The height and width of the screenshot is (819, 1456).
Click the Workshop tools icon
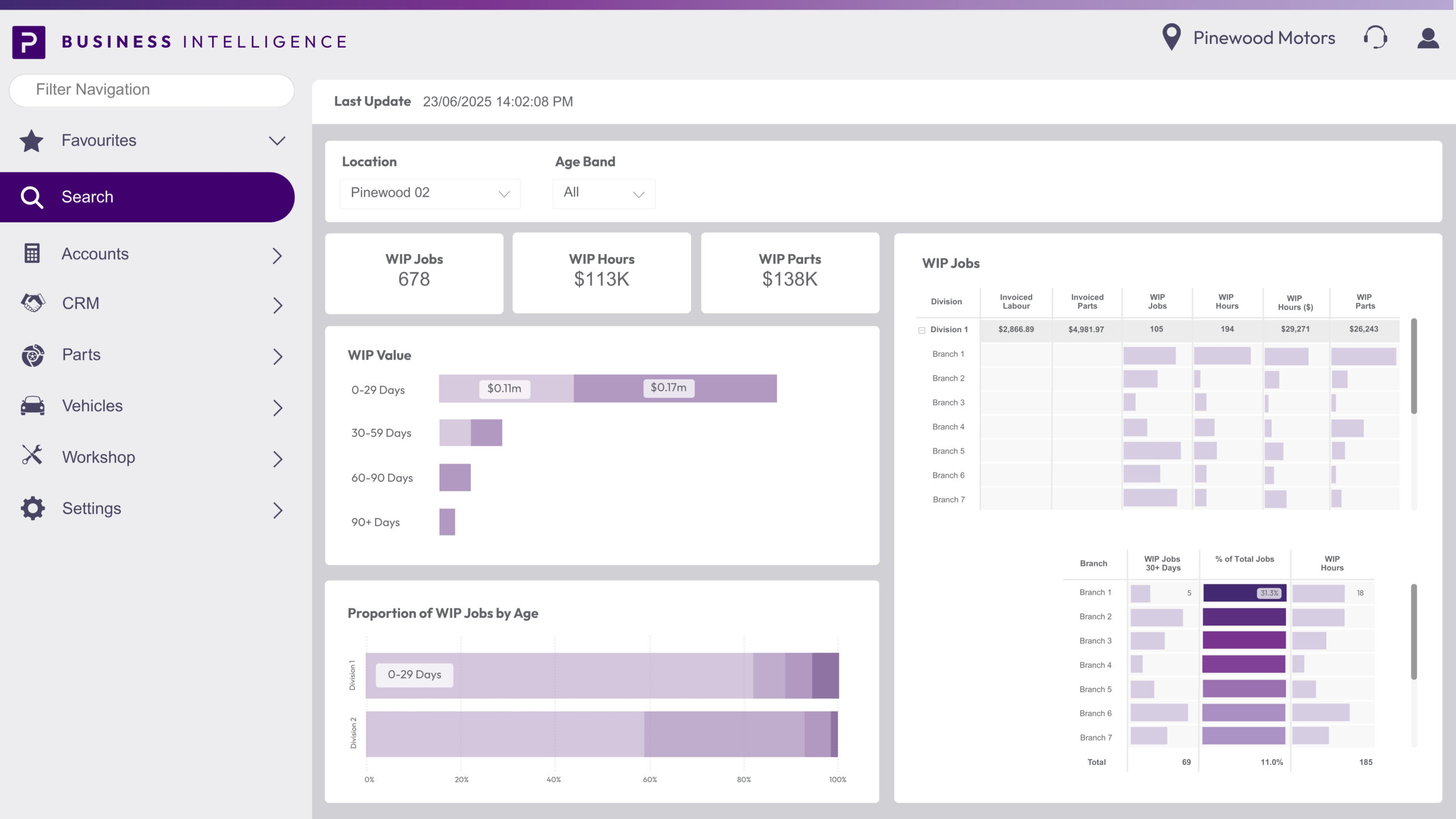[x=32, y=456]
